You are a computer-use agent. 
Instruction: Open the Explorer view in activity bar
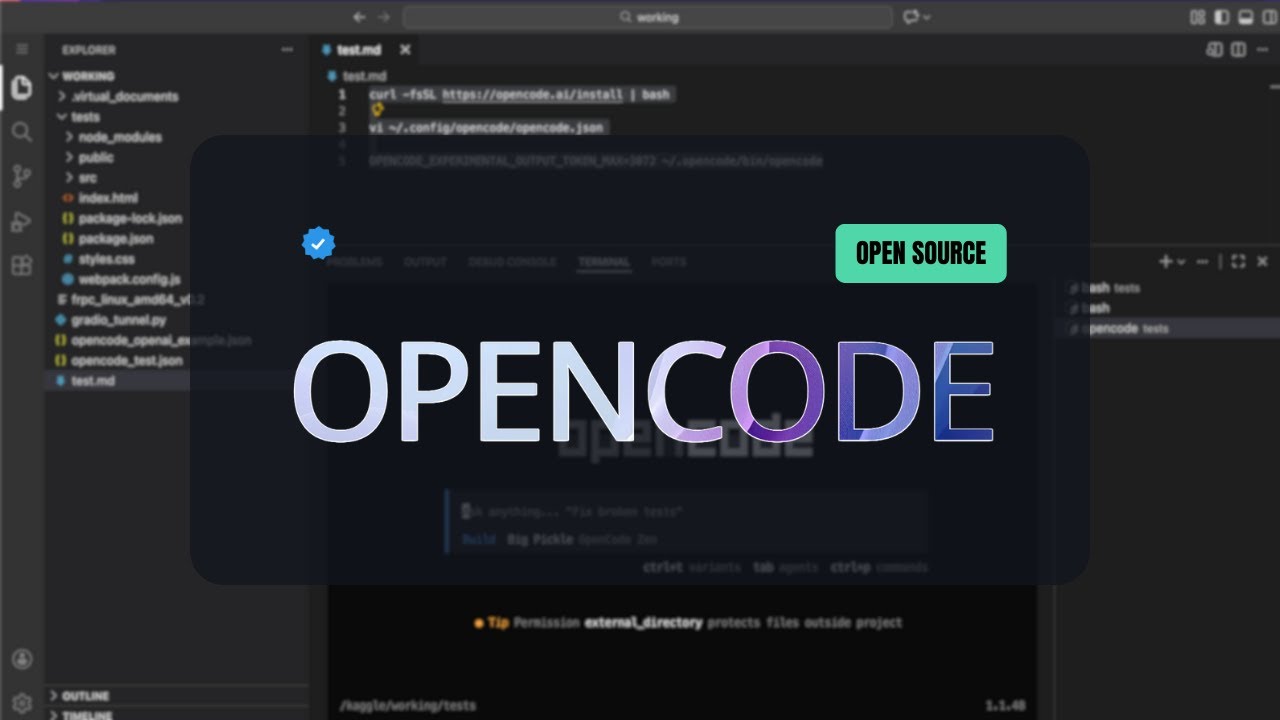pos(21,88)
